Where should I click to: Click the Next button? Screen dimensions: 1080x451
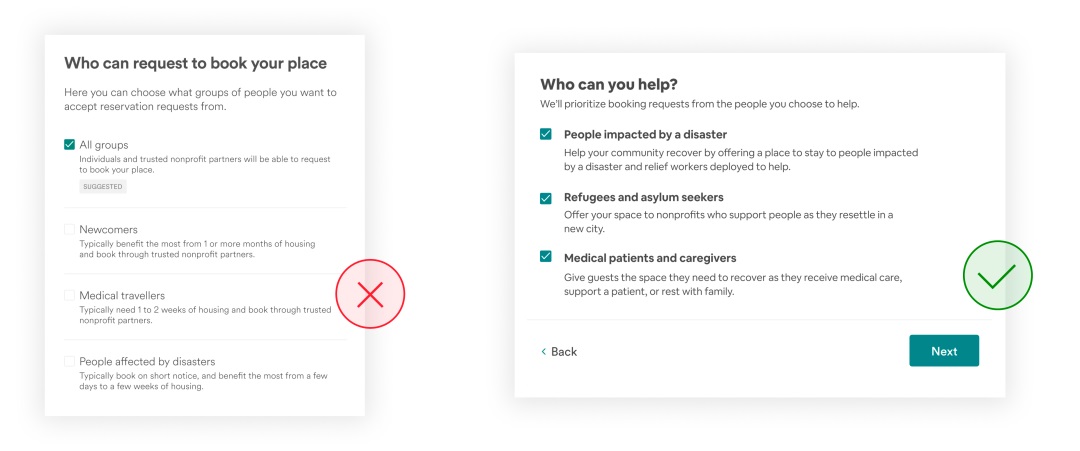click(x=944, y=350)
